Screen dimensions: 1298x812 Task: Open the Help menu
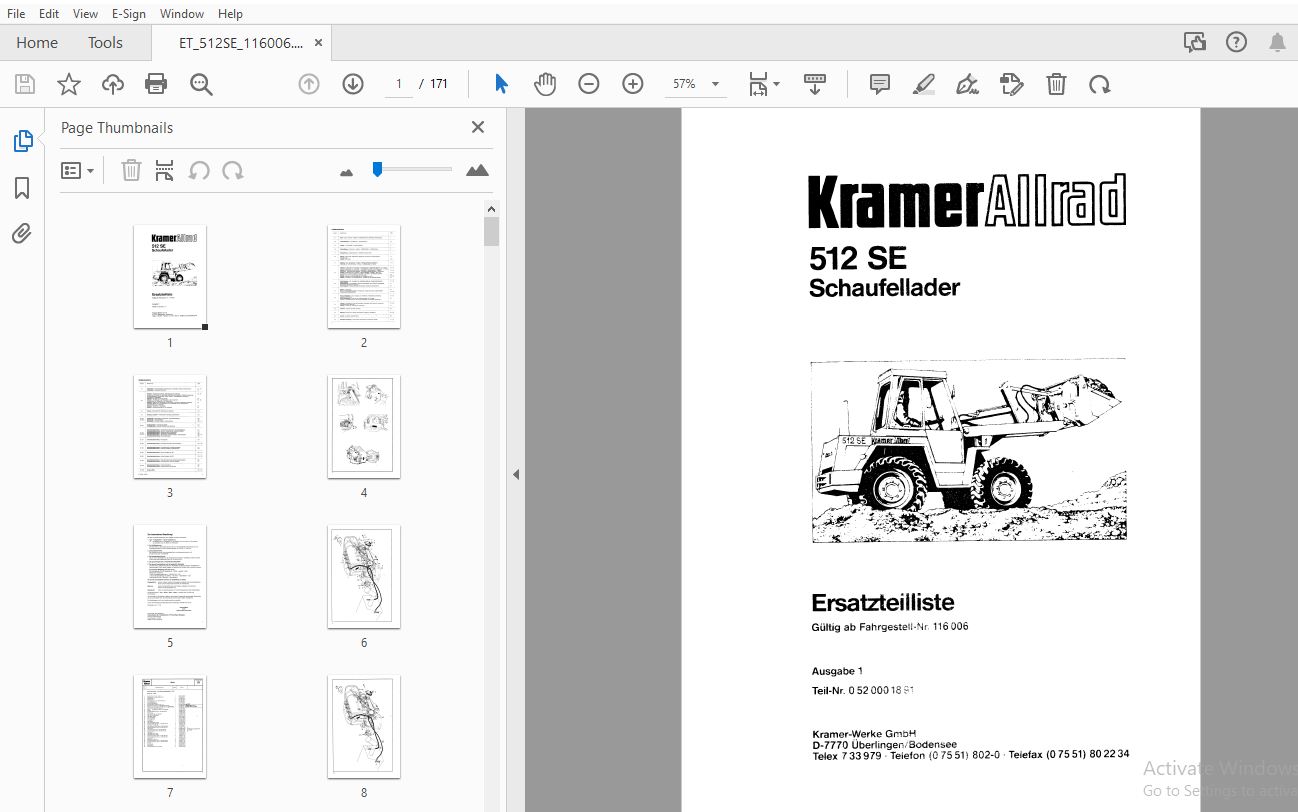[230, 13]
